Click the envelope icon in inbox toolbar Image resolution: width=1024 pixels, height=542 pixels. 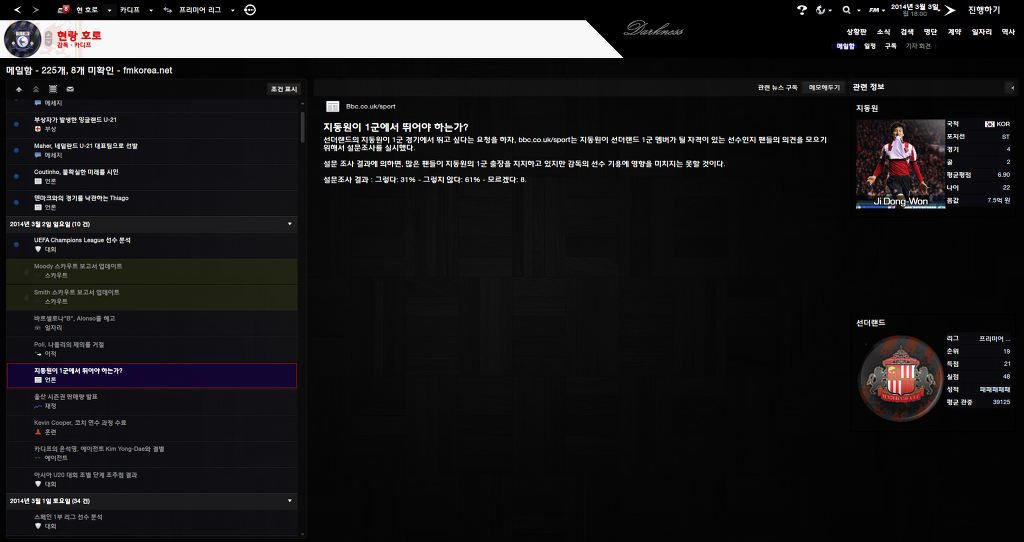[70, 89]
